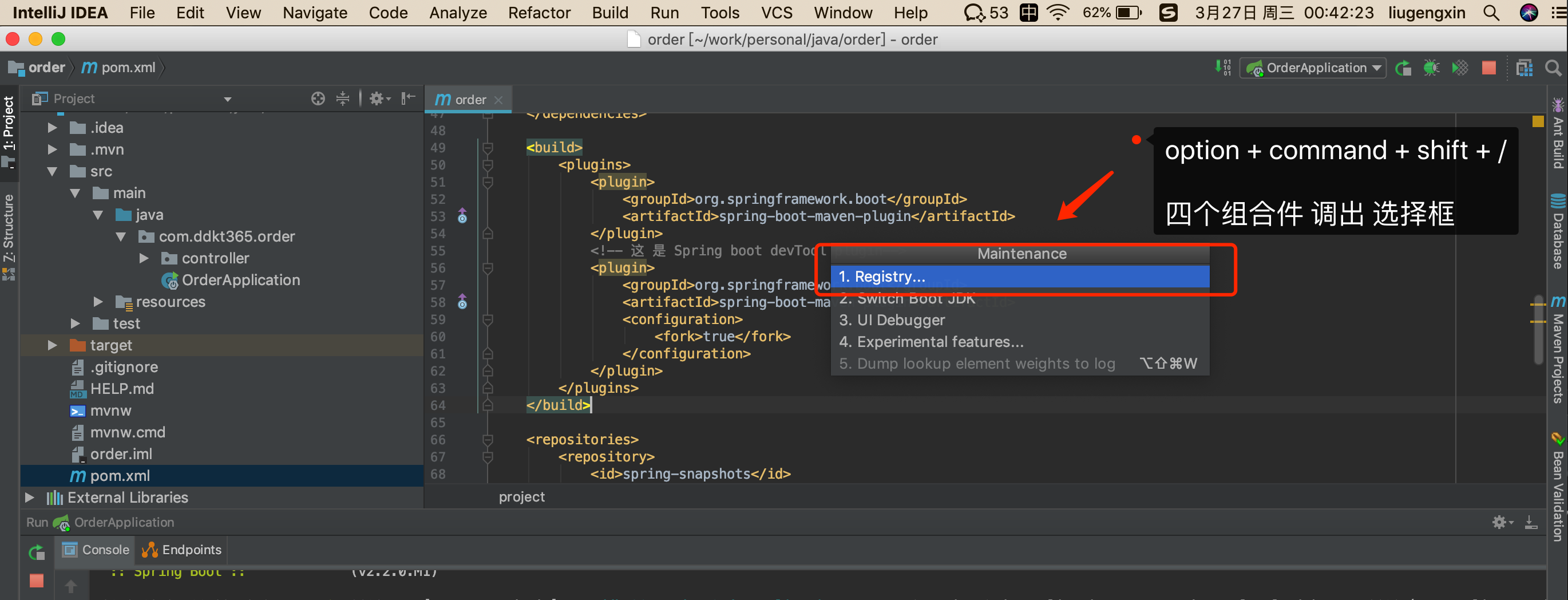Fold configuration tag on line 59
1568x600 pixels.
(488, 319)
